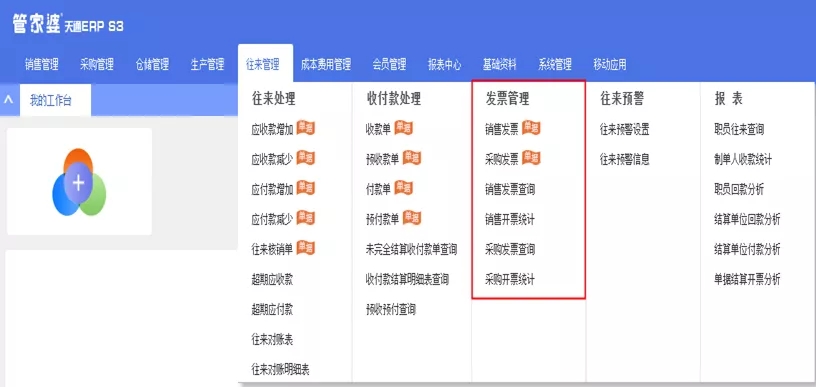The width and height of the screenshot is (816, 387).
Task: Click the 单据 badge next to 收款单
Action: click(x=403, y=128)
